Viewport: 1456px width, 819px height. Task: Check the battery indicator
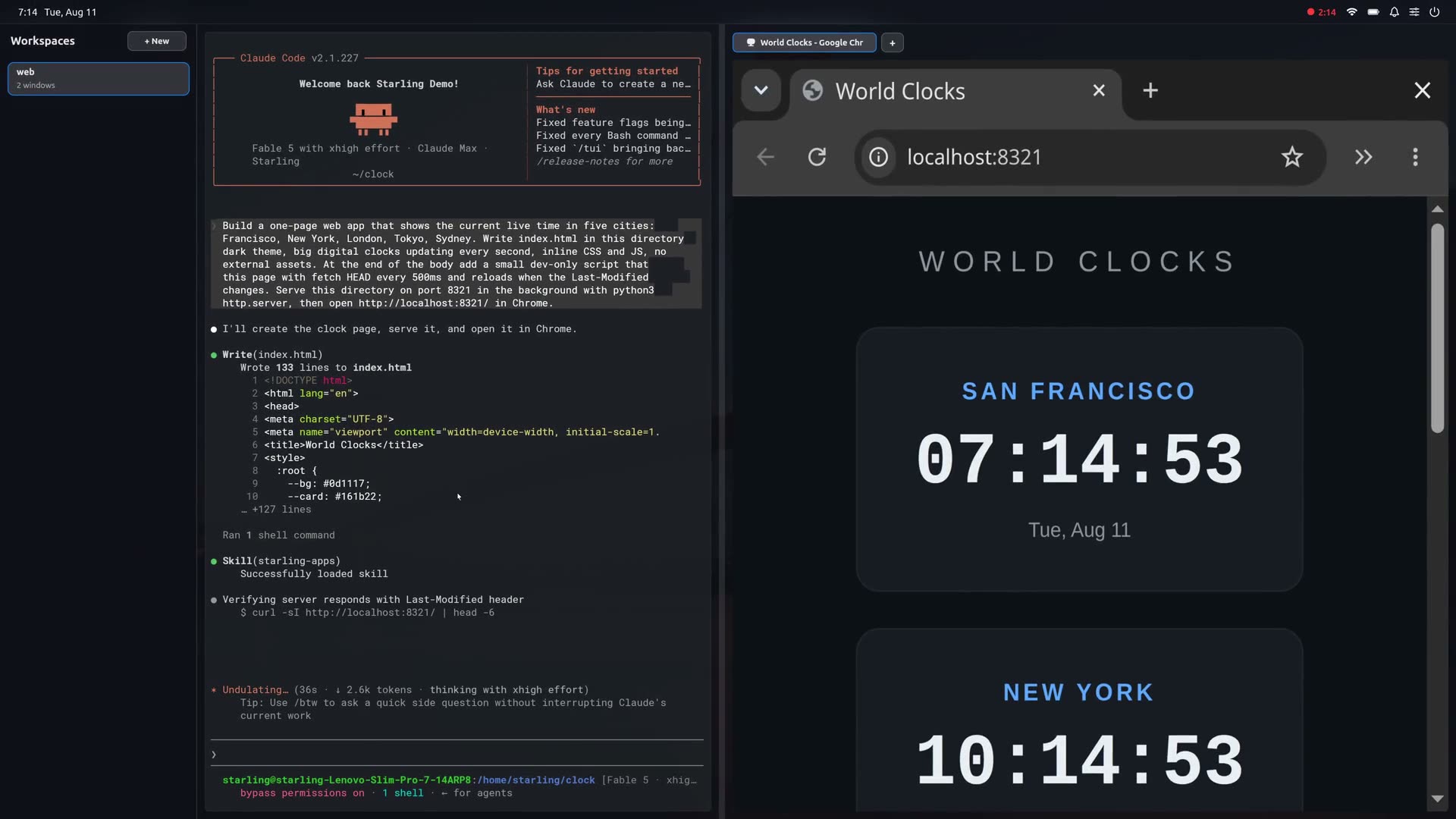[1373, 12]
